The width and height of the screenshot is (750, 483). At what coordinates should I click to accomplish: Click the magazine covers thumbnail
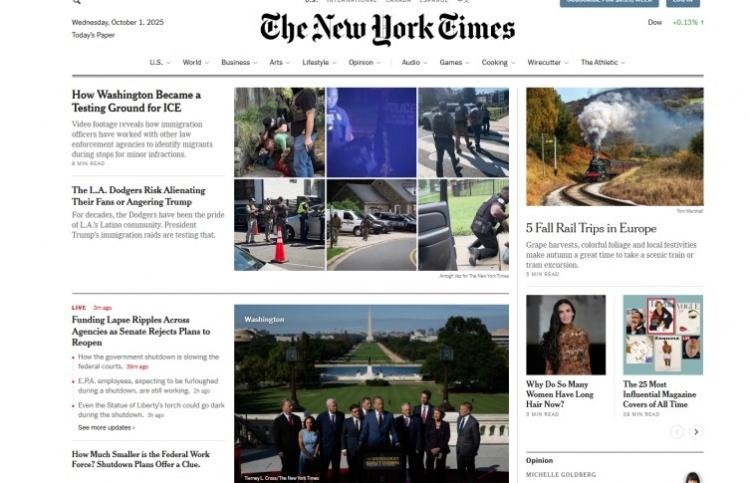pyautogui.click(x=663, y=335)
